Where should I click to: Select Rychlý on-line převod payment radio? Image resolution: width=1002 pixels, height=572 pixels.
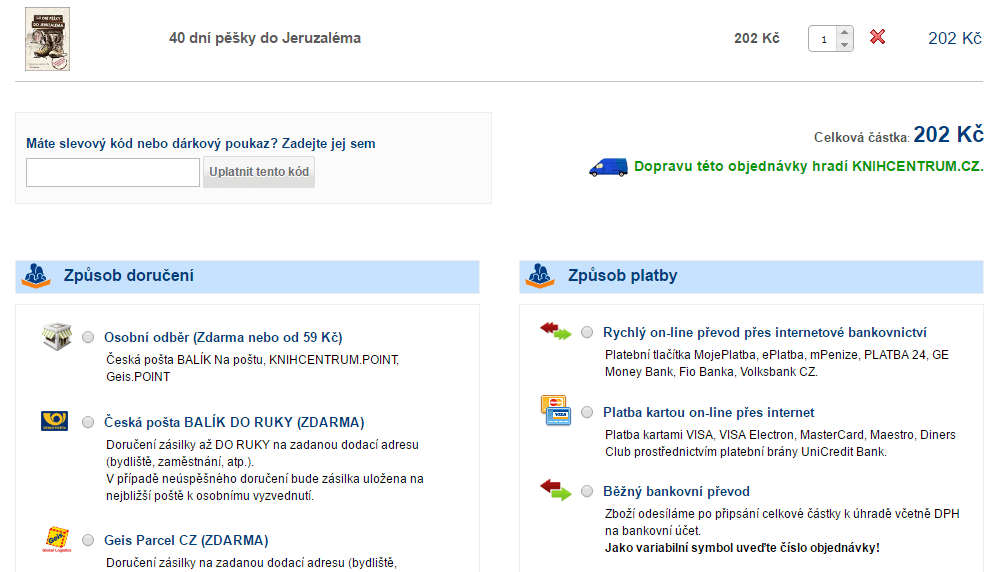coord(587,332)
